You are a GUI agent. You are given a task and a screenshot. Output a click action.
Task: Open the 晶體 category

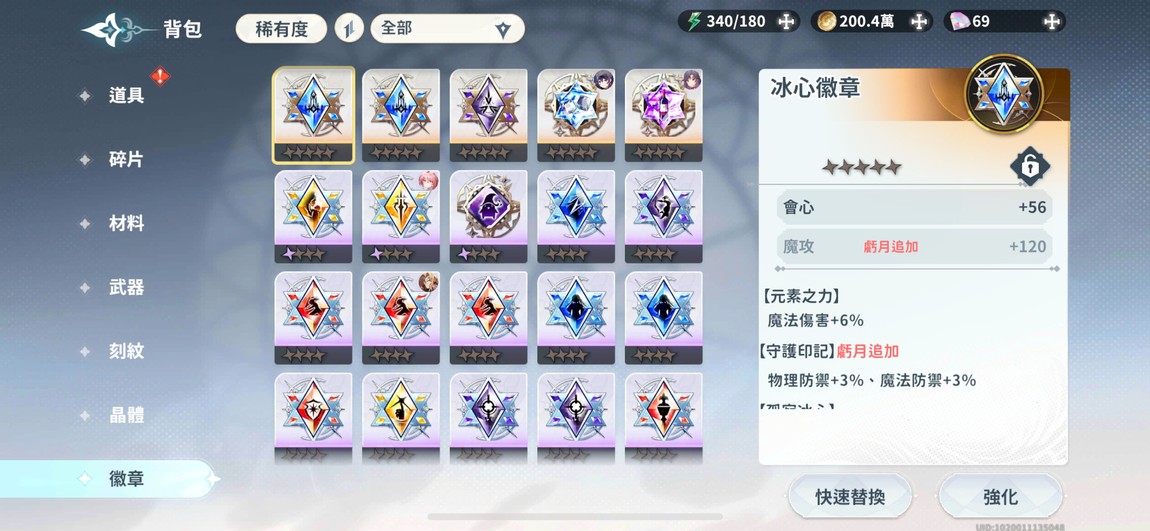126,415
